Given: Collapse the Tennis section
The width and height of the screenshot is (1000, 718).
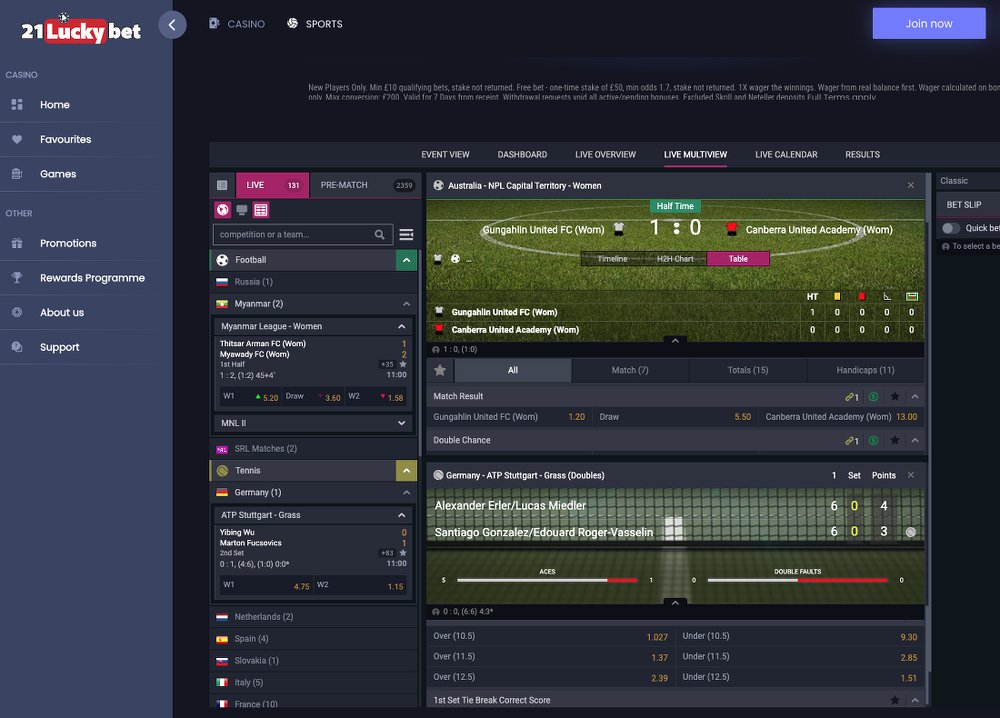Looking at the screenshot, I should [406, 471].
